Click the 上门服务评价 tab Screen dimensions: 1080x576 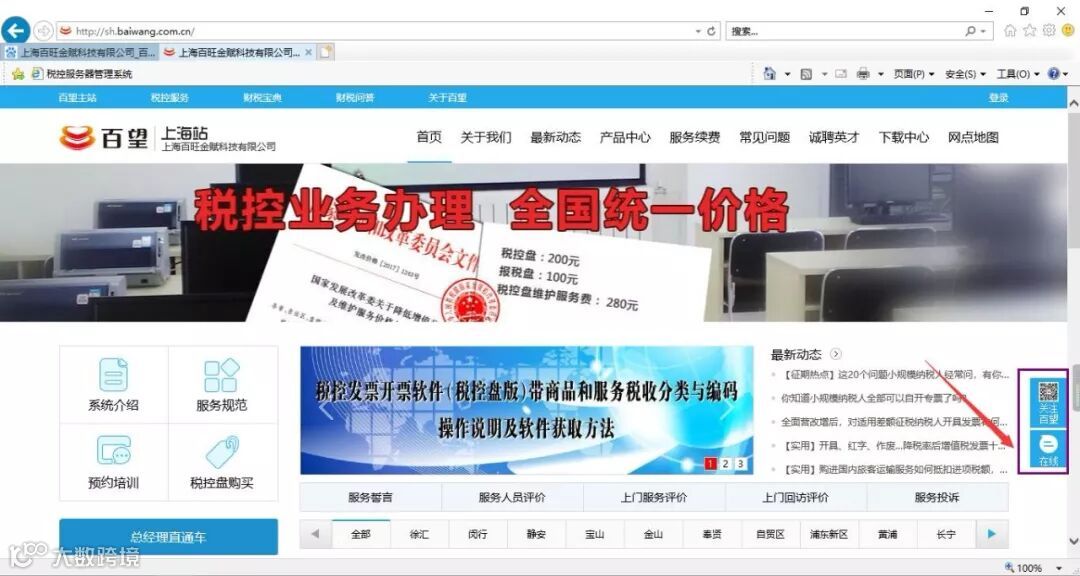pyautogui.click(x=654, y=497)
